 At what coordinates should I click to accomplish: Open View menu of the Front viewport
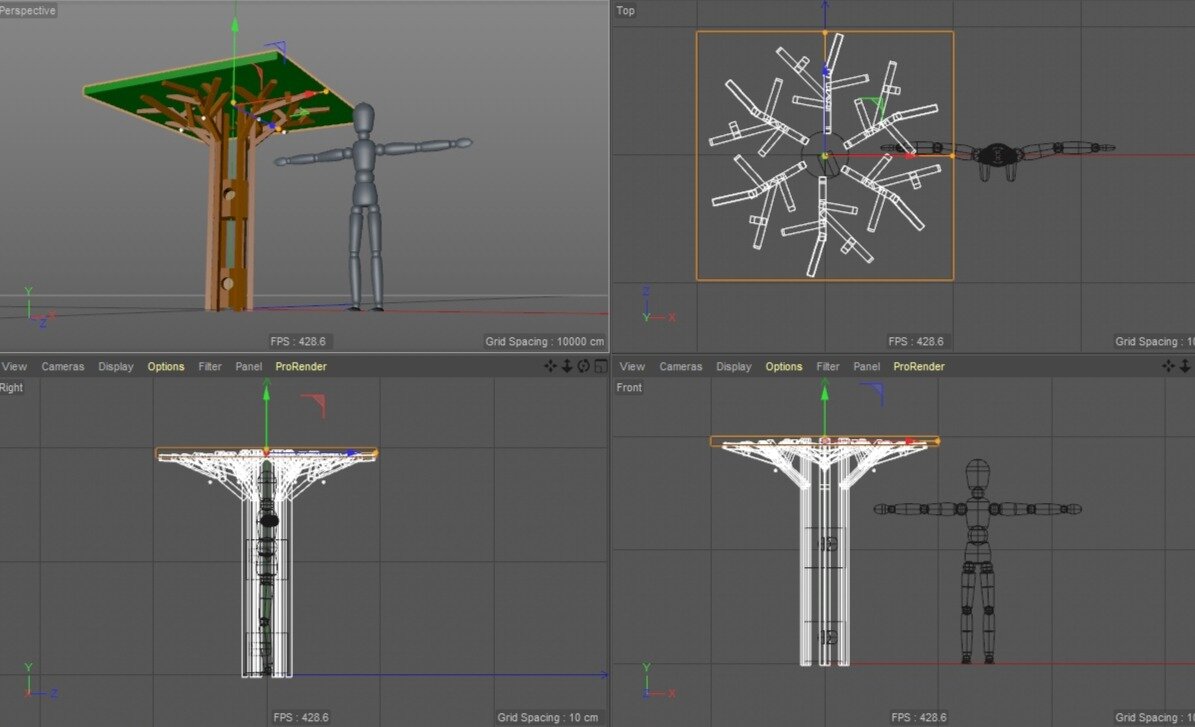coord(632,367)
